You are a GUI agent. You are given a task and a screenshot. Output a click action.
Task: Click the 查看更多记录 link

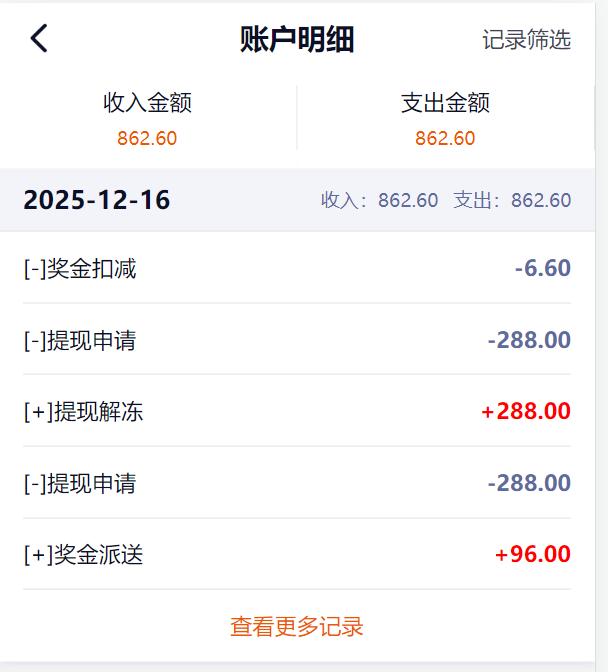coord(297,627)
